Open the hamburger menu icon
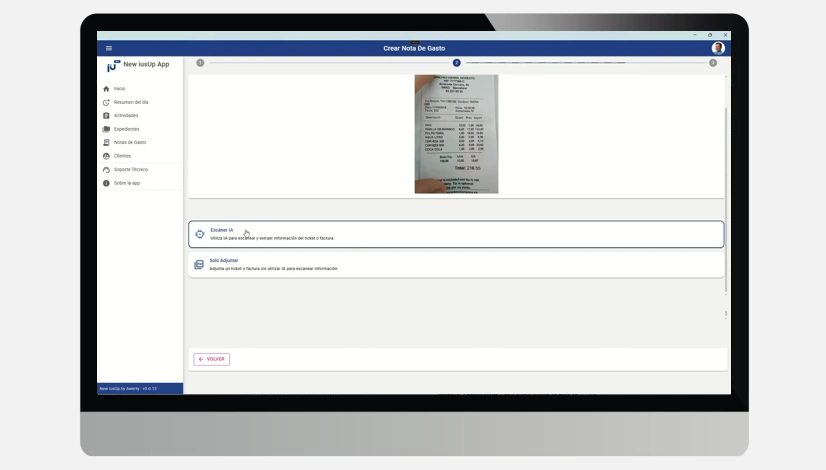The height and width of the screenshot is (470, 826). pyautogui.click(x=109, y=48)
